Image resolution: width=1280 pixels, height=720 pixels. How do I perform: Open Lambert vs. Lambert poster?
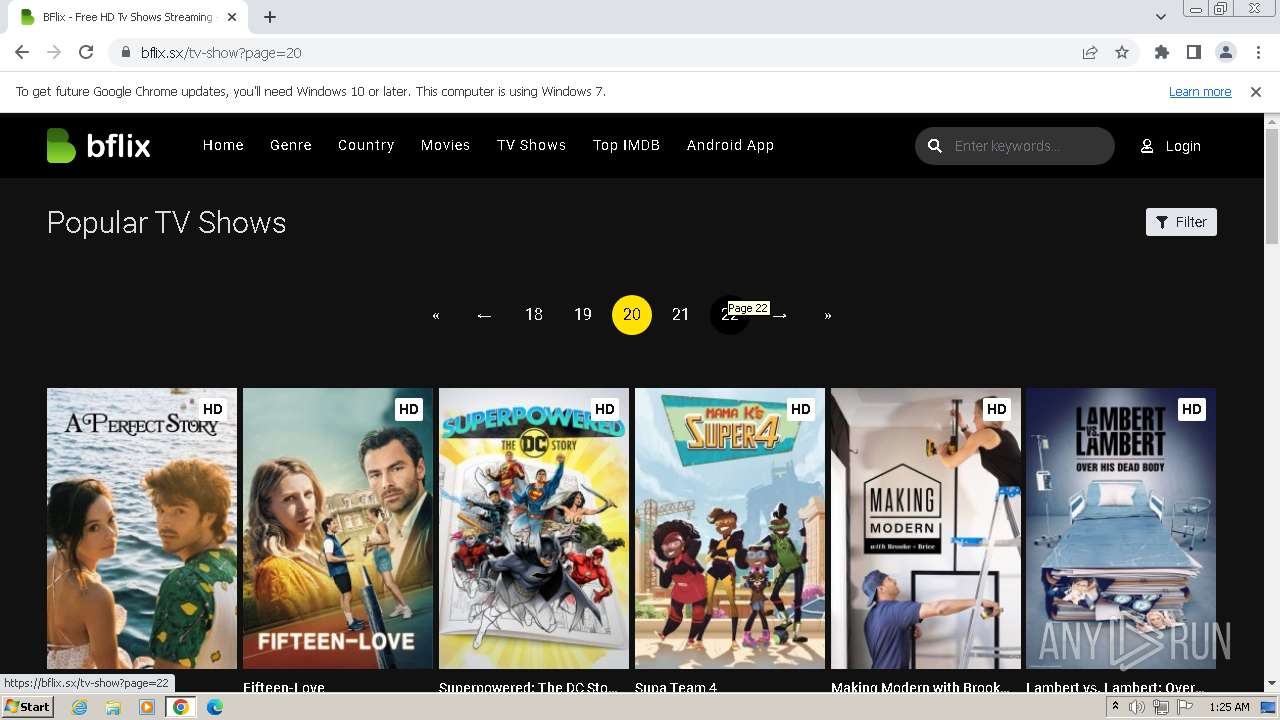click(1121, 528)
